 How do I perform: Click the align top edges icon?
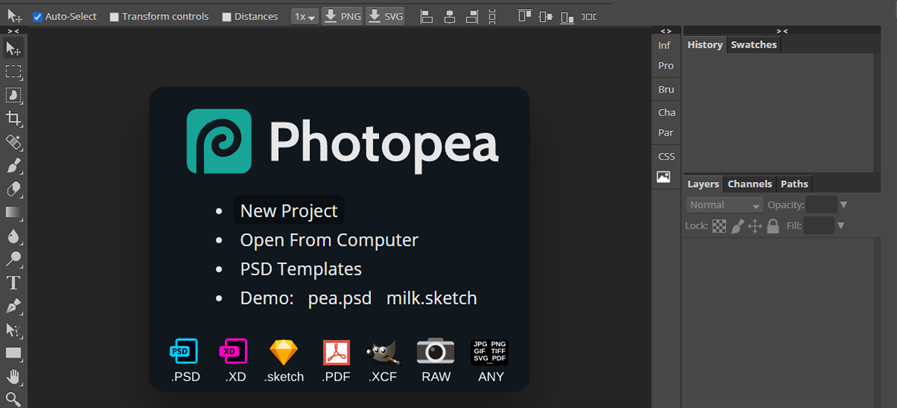coord(525,16)
